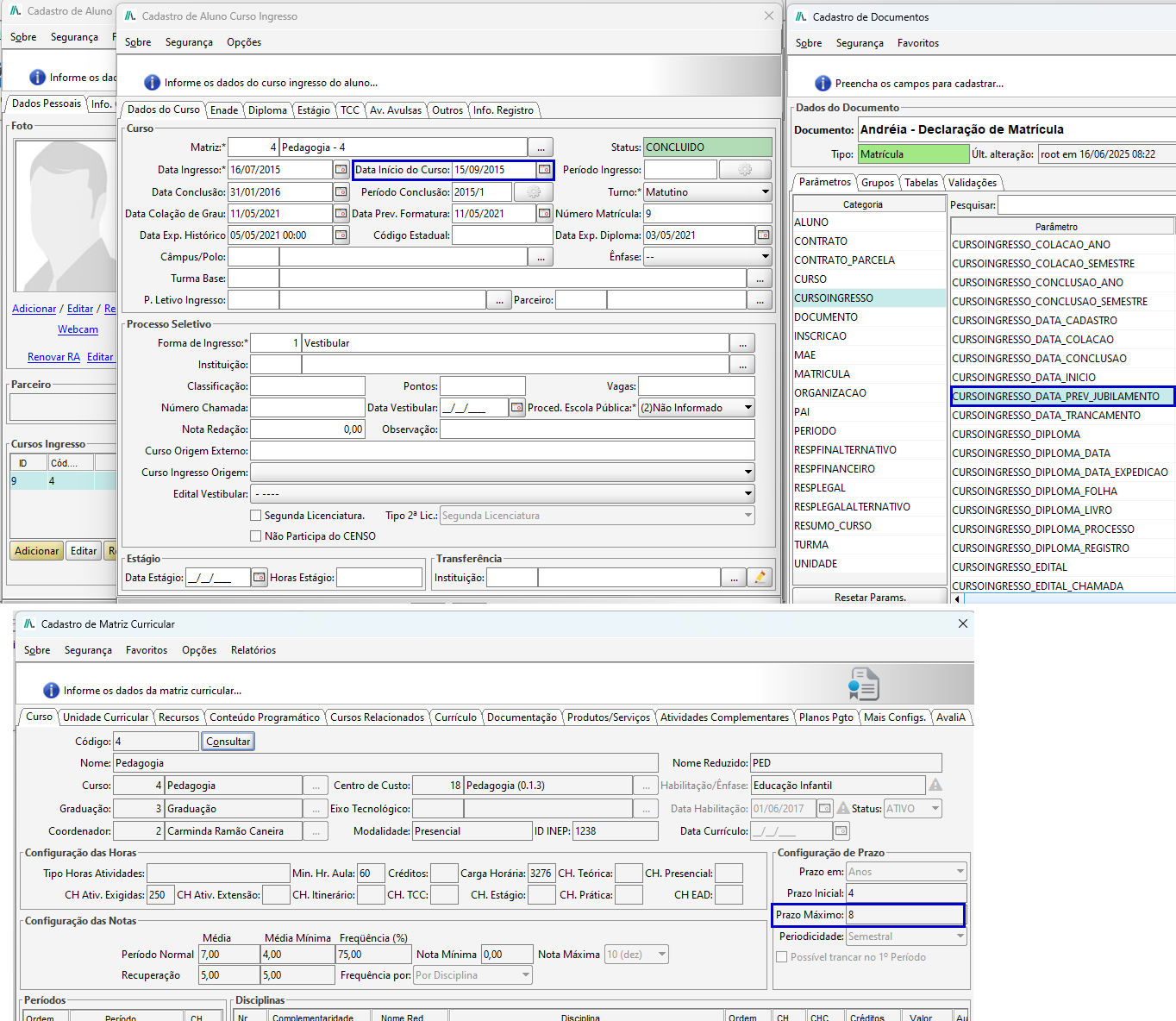Screen dimensions: 1176x1021
Task: Click Renovar RA link
Action: pyautogui.click(x=53, y=357)
